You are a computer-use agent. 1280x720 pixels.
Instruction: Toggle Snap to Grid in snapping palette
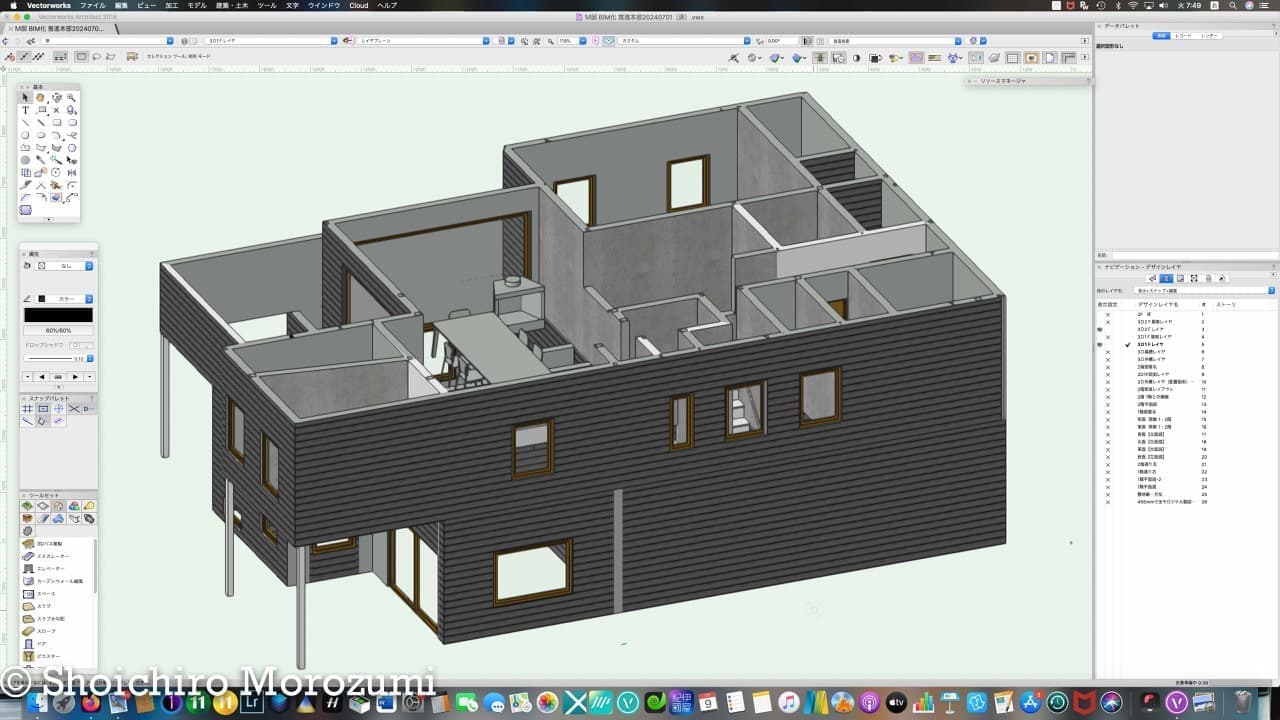pyautogui.click(x=27, y=409)
